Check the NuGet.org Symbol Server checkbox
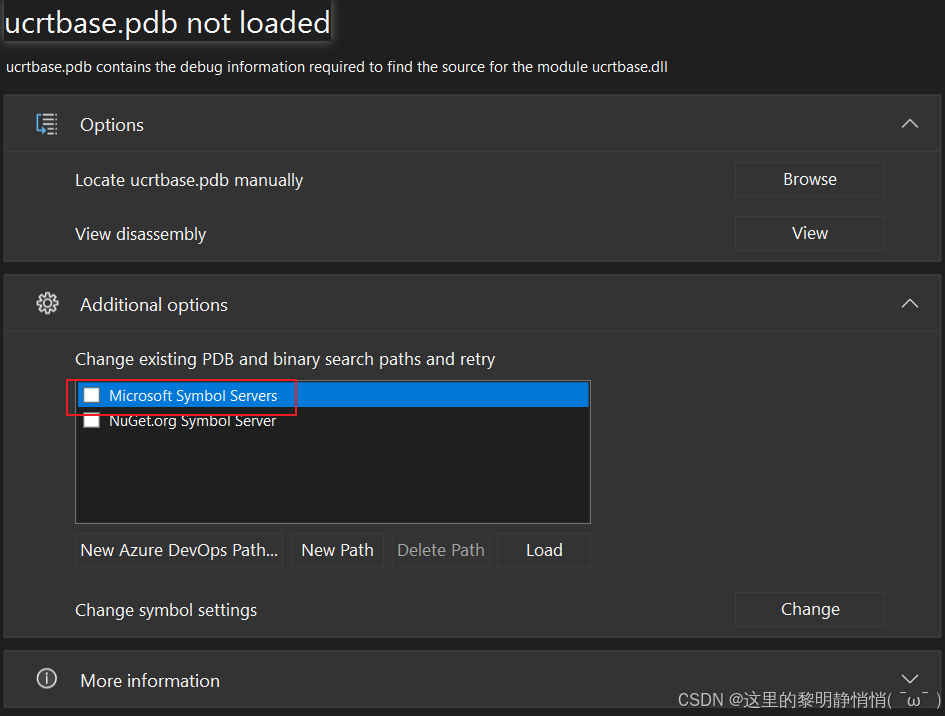Image resolution: width=945 pixels, height=716 pixels. click(x=91, y=420)
